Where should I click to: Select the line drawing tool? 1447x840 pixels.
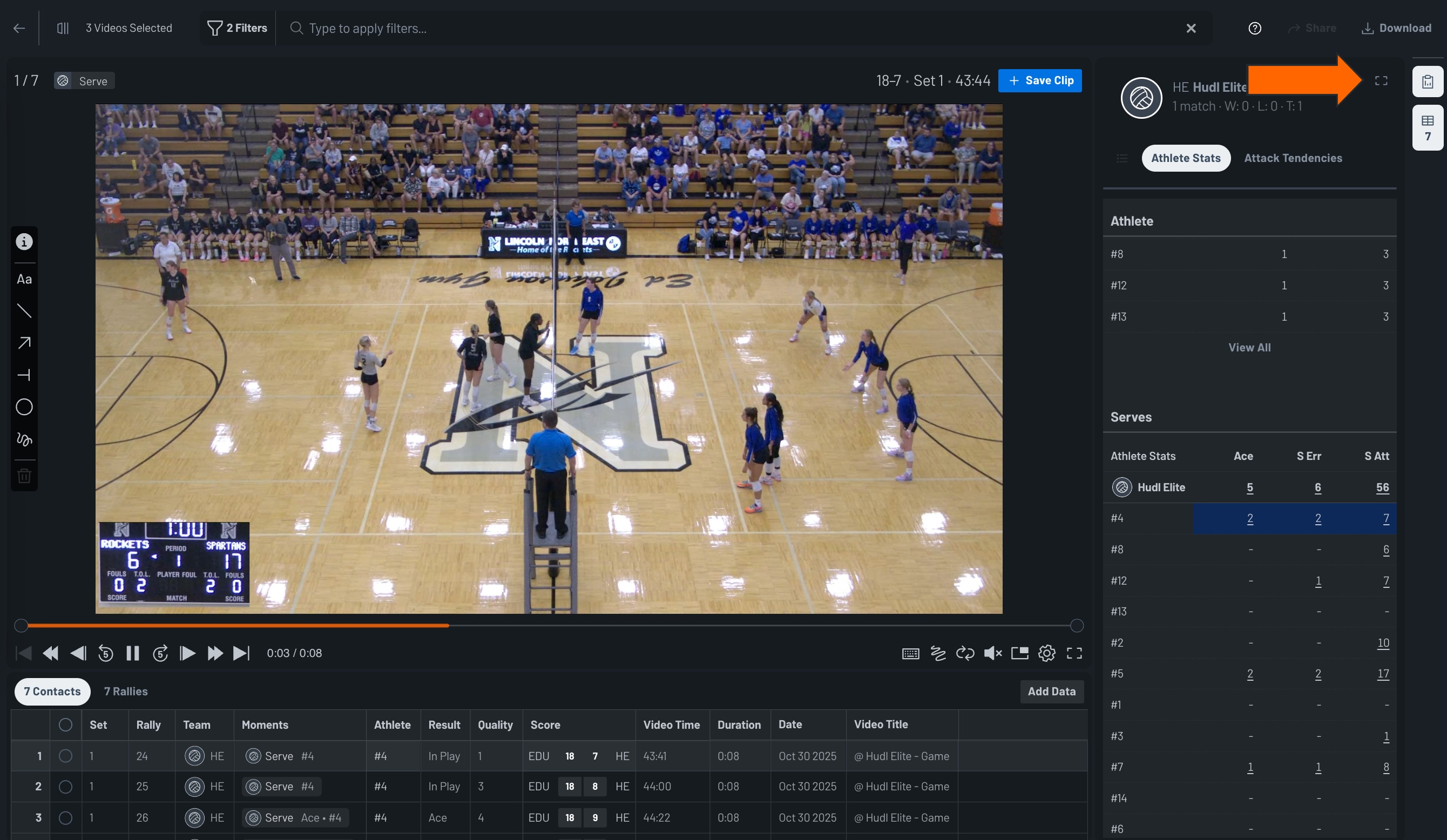[24, 311]
